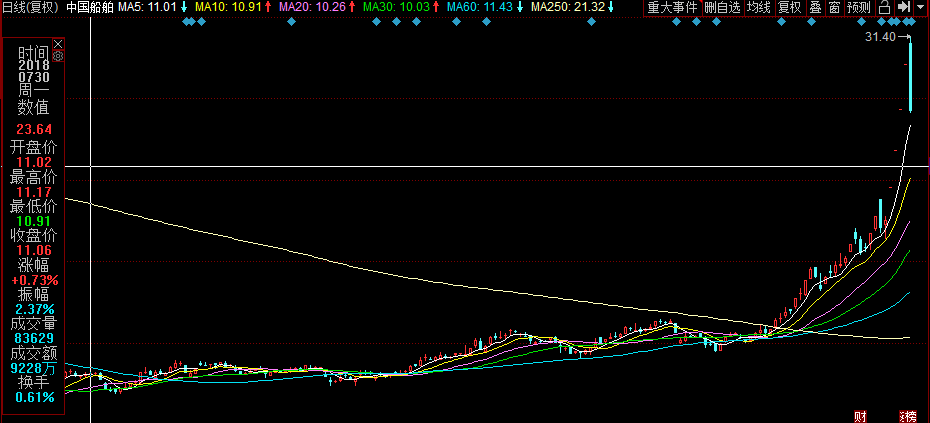Click event diamond beneath the MA10 label
The image size is (930, 423).
(201, 22)
